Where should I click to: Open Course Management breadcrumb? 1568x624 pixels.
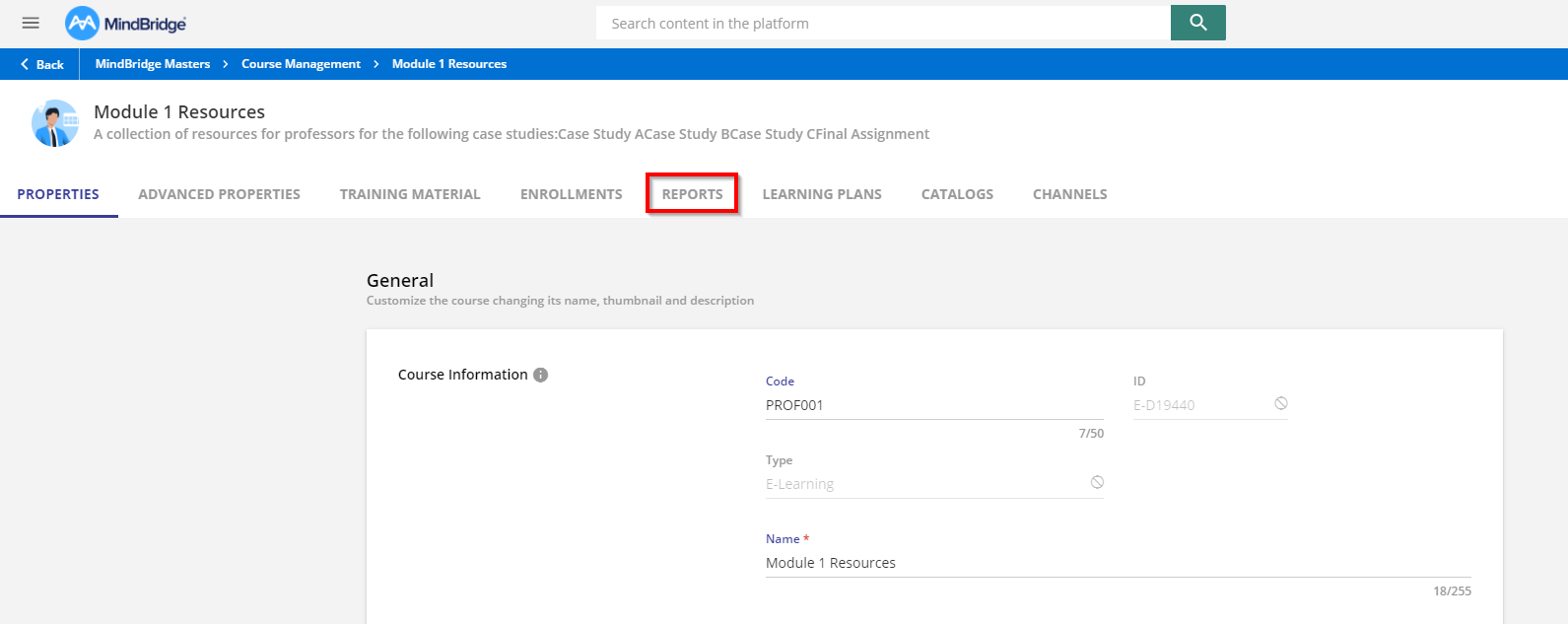[301, 64]
